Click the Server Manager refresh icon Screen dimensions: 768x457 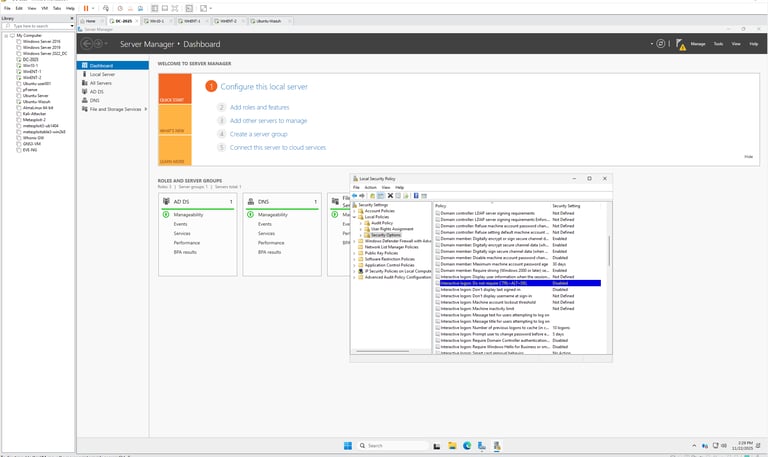660,44
